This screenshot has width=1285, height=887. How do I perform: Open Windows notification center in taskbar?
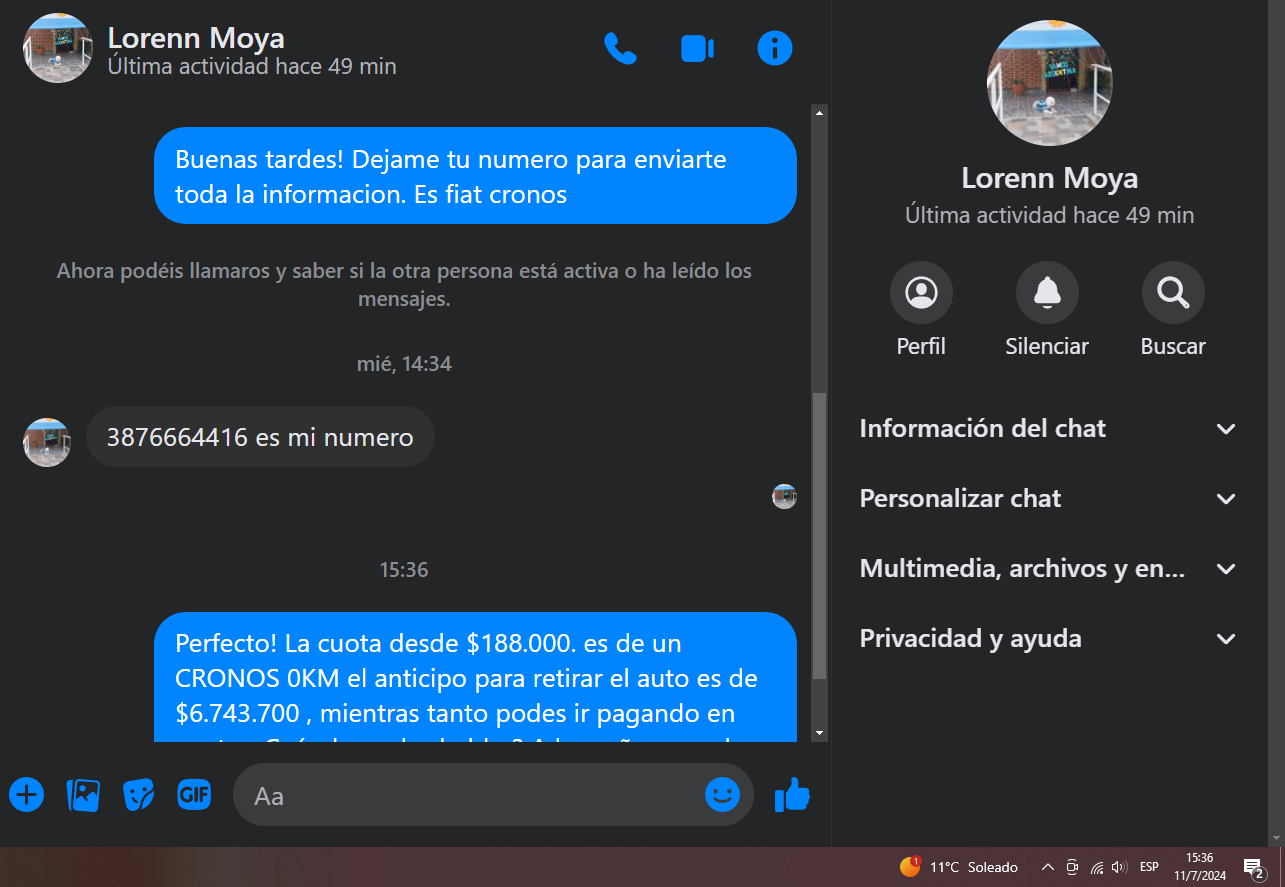[1253, 867]
